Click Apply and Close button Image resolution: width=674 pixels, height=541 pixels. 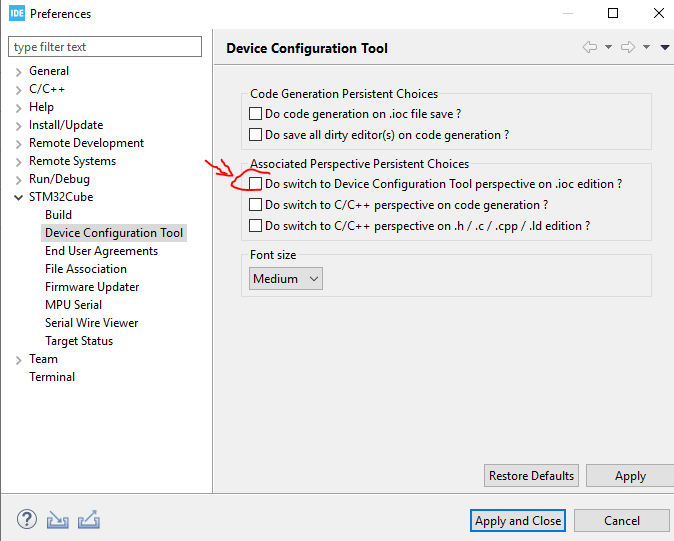518,521
